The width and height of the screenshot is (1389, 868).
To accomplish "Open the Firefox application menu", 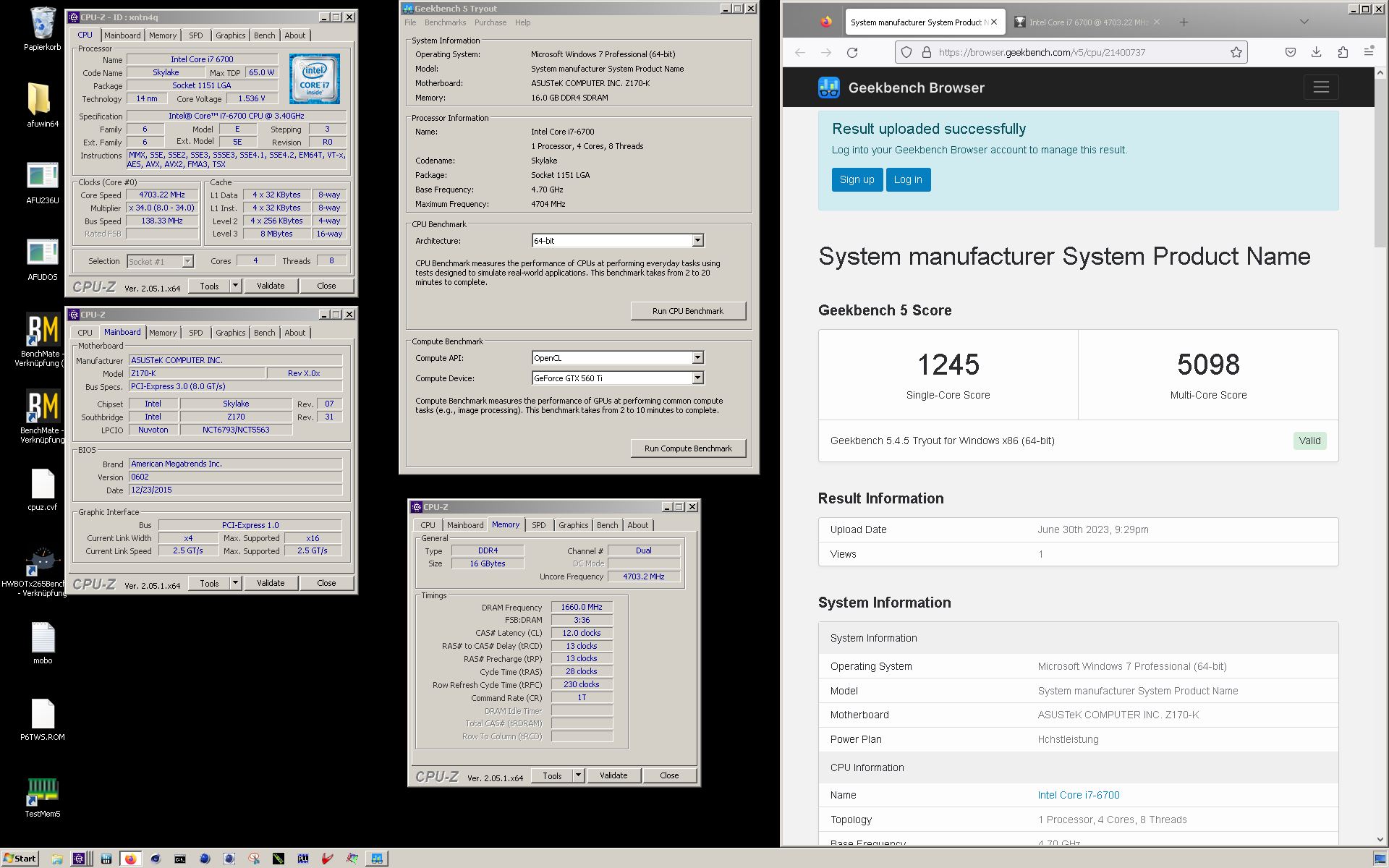I will [1369, 52].
